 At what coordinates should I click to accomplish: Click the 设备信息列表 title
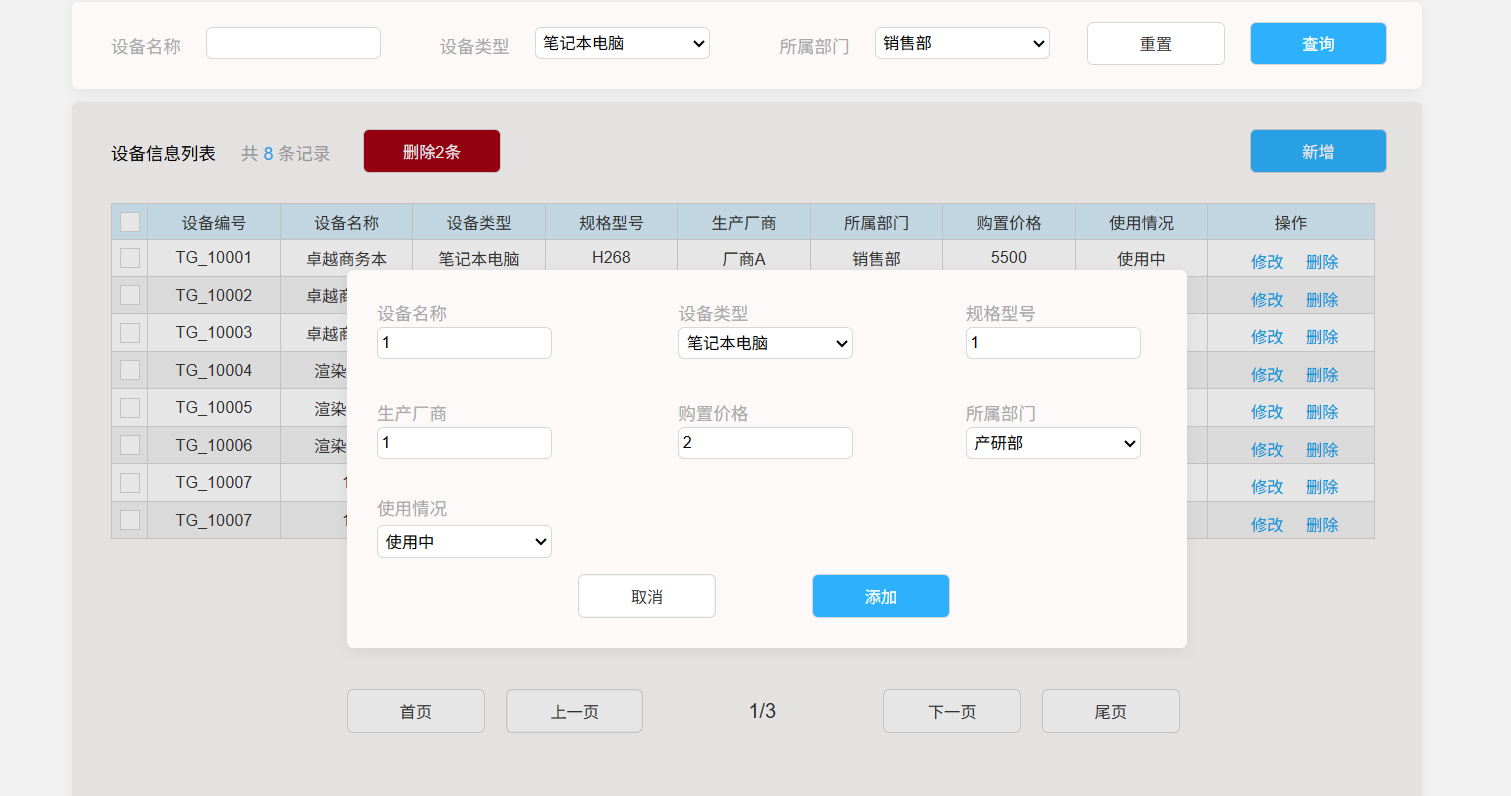pyautogui.click(x=163, y=153)
